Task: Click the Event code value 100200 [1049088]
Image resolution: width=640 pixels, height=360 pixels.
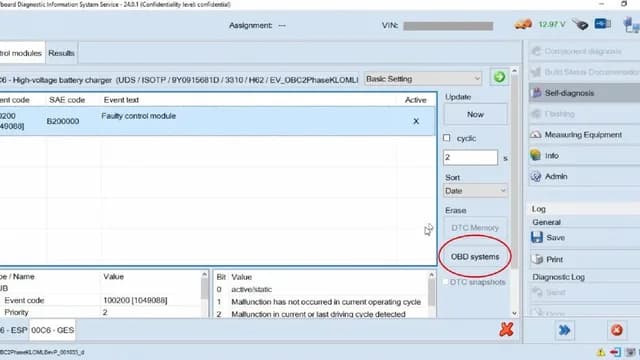Action: (x=135, y=300)
